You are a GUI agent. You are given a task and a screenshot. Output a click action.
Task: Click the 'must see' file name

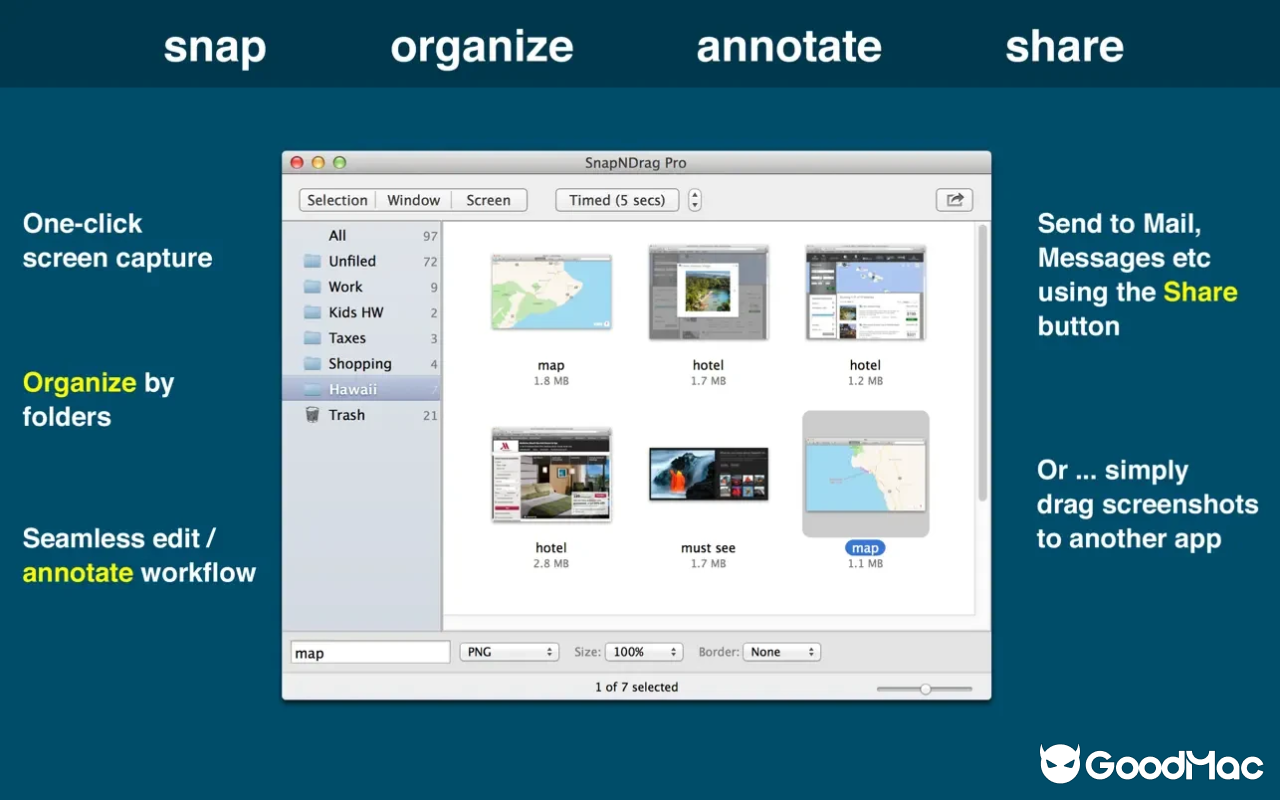click(x=708, y=548)
